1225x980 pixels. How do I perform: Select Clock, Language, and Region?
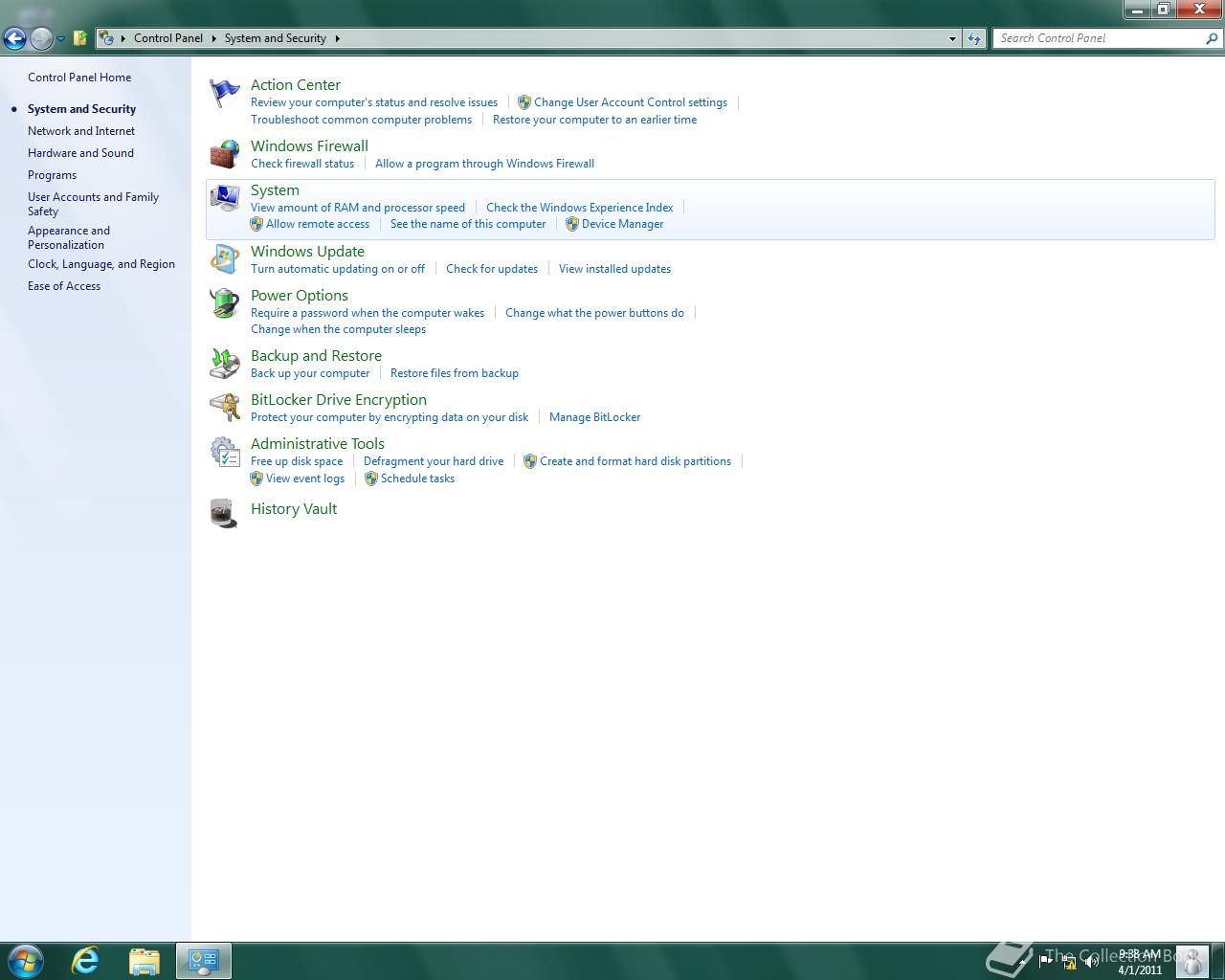click(x=101, y=264)
